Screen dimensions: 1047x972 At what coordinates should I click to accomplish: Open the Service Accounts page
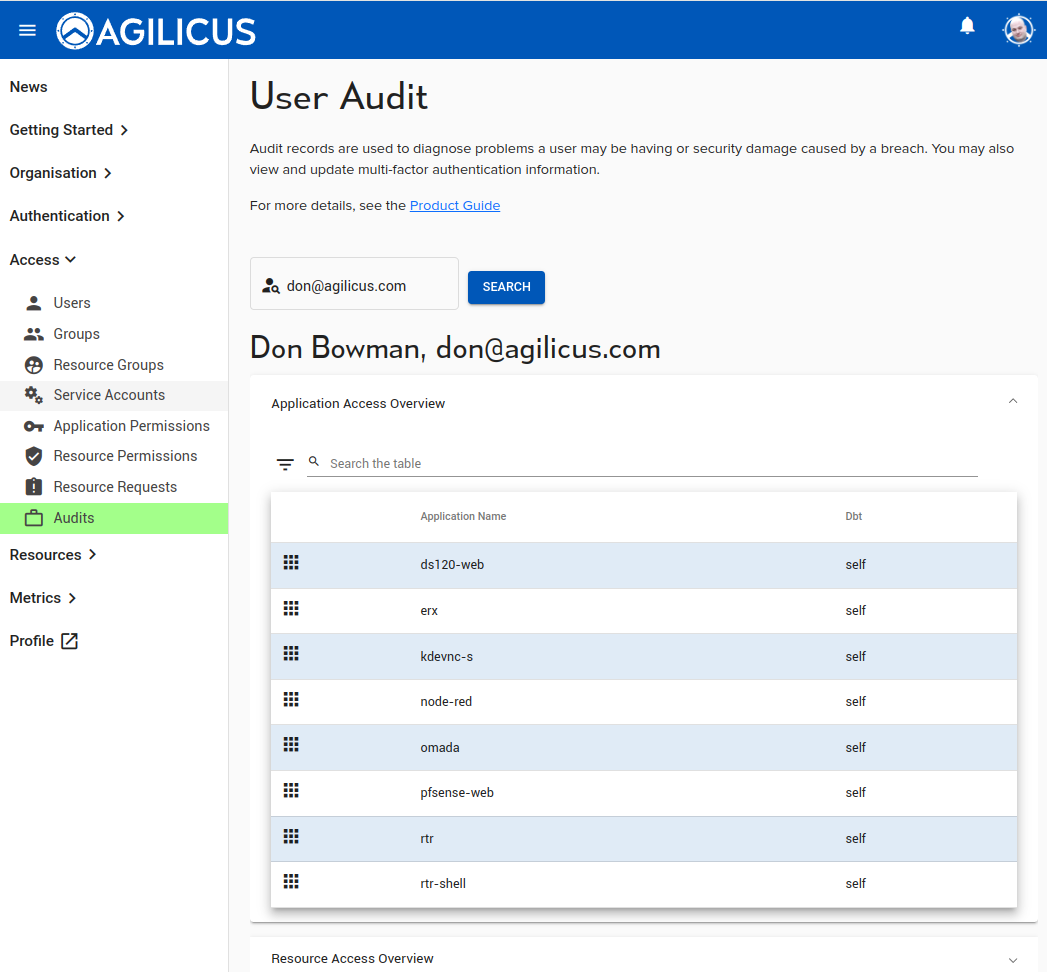pyautogui.click(x=108, y=395)
